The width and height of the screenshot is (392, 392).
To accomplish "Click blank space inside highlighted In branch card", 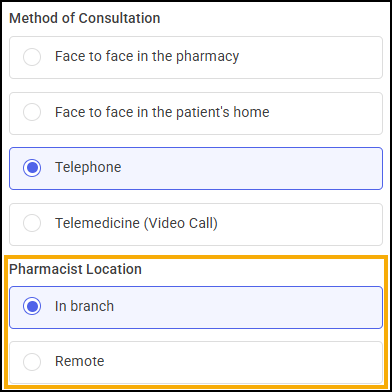I will pyautogui.click(x=247, y=307).
